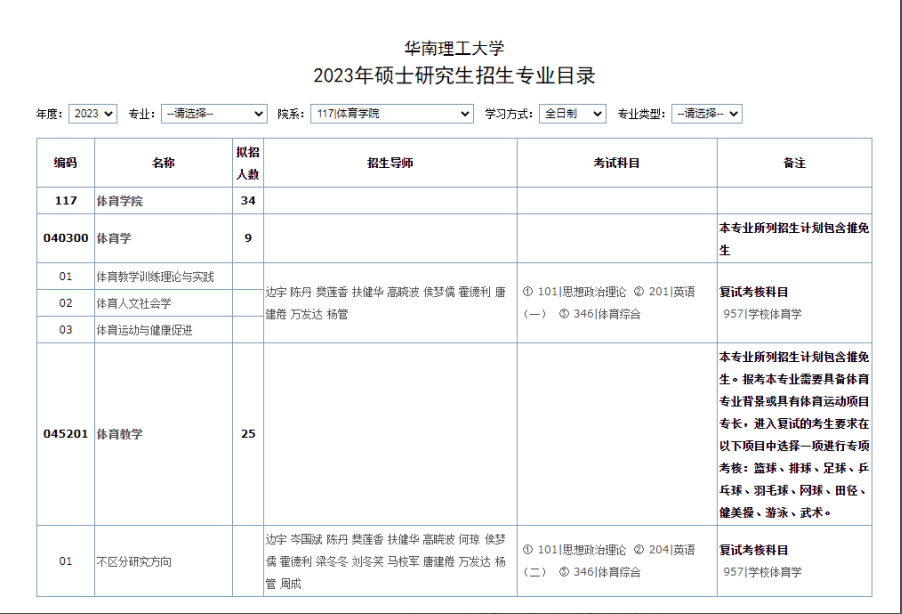902x614 pixels.
Task: Click exam subjects containing 204|英语（二）
Action: click(617, 561)
